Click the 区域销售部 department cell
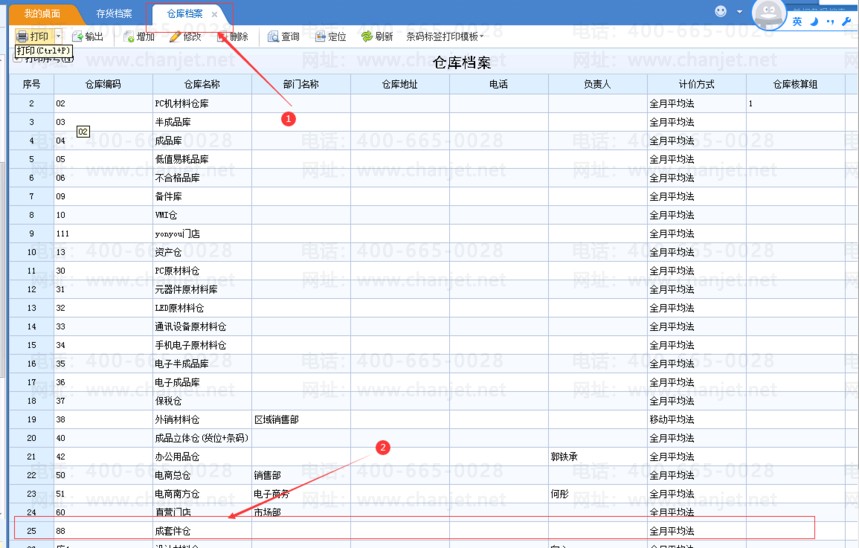The width and height of the screenshot is (859, 548). click(301, 420)
